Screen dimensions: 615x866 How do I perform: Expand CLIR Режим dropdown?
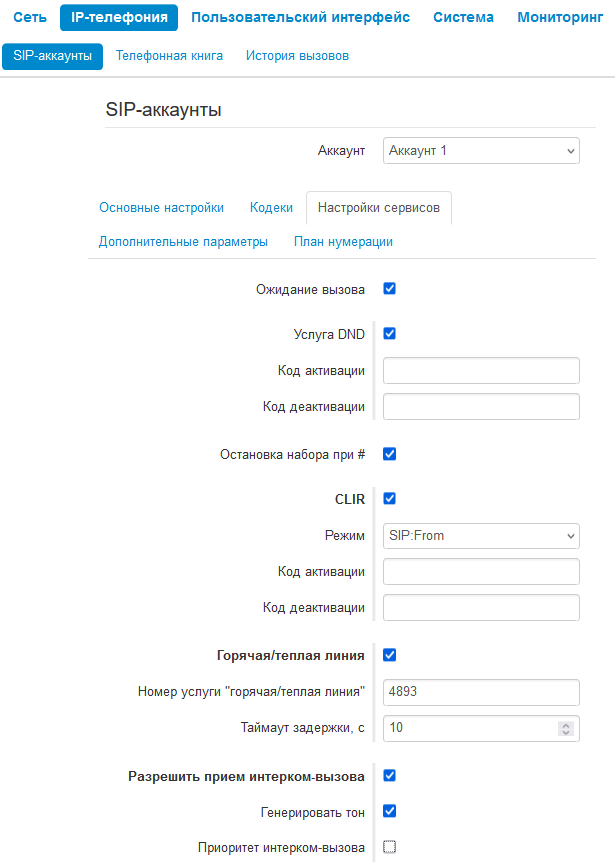(481, 536)
